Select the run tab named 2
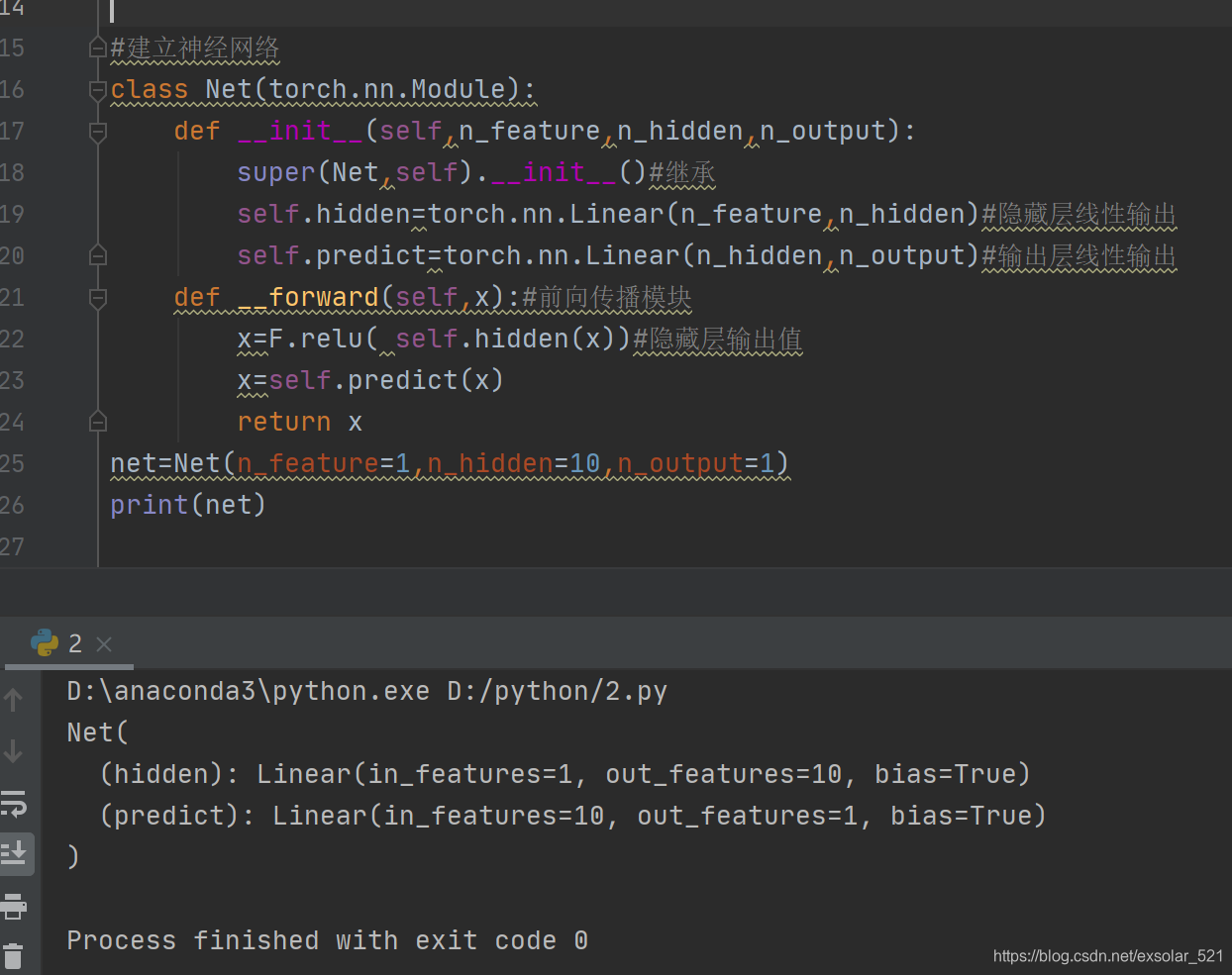 68,644
